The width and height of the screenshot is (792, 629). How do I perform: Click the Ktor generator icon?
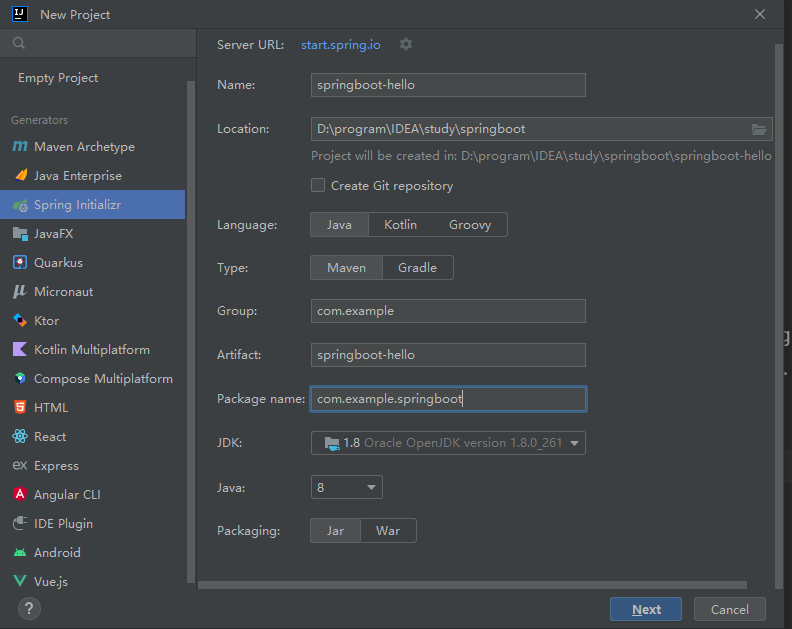click(20, 320)
